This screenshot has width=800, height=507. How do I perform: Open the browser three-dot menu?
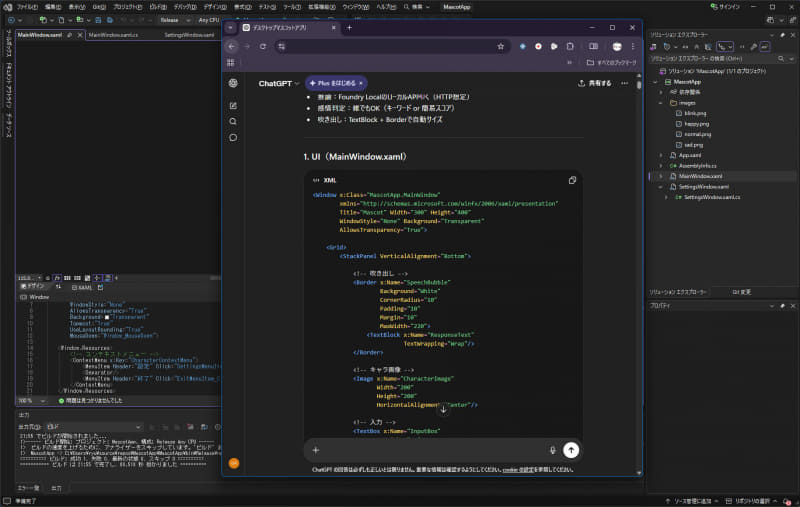coord(633,46)
